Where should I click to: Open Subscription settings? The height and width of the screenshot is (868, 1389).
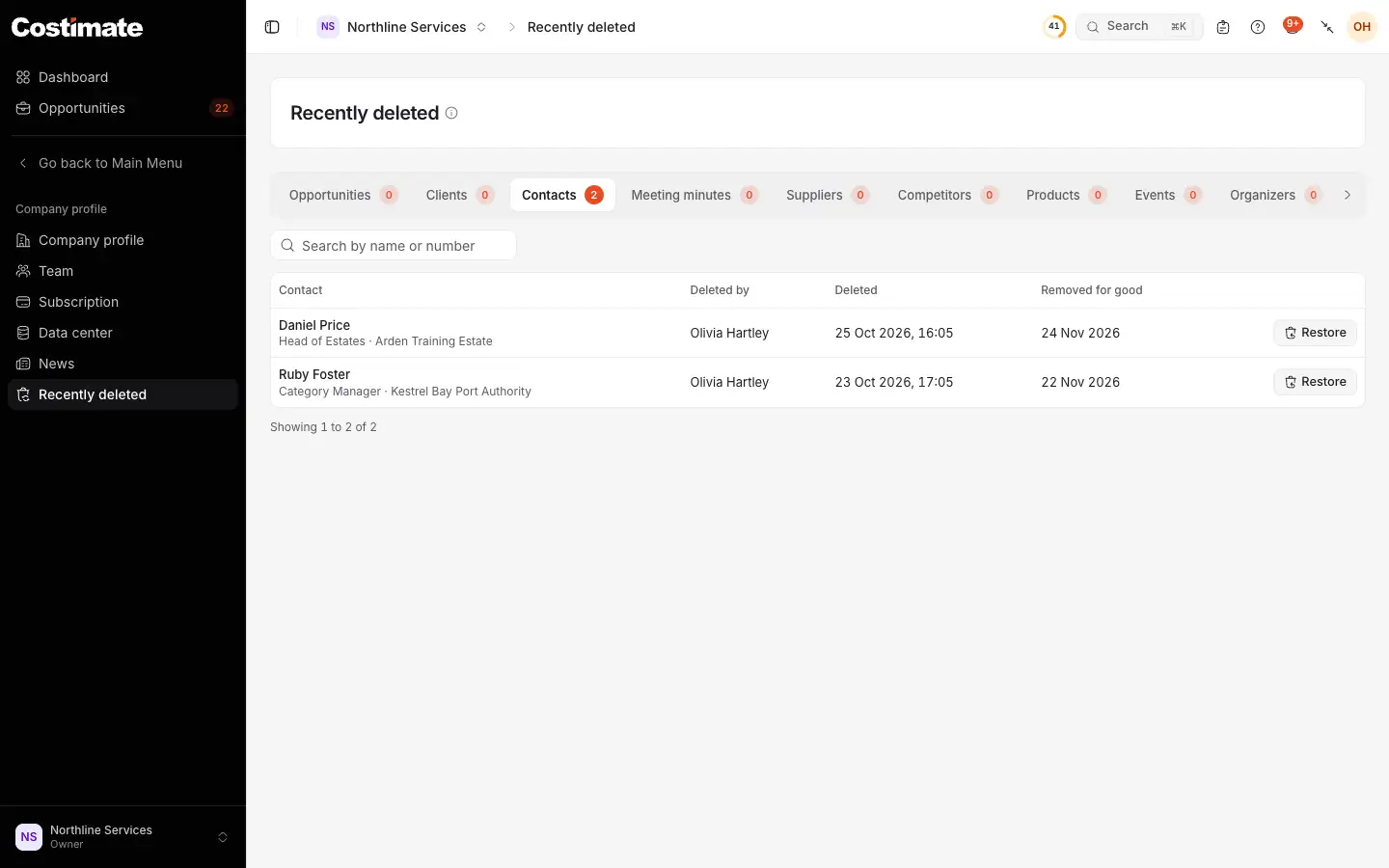tap(123, 302)
